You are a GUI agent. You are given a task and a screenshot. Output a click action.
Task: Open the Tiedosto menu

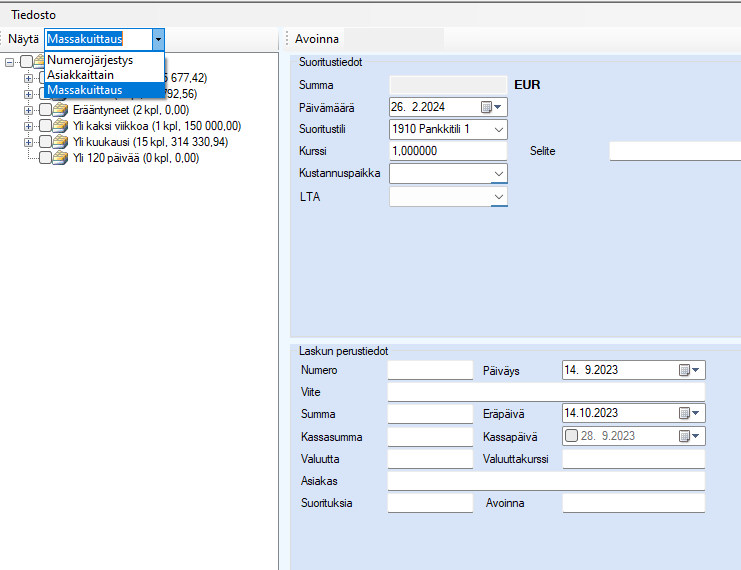[x=33, y=16]
